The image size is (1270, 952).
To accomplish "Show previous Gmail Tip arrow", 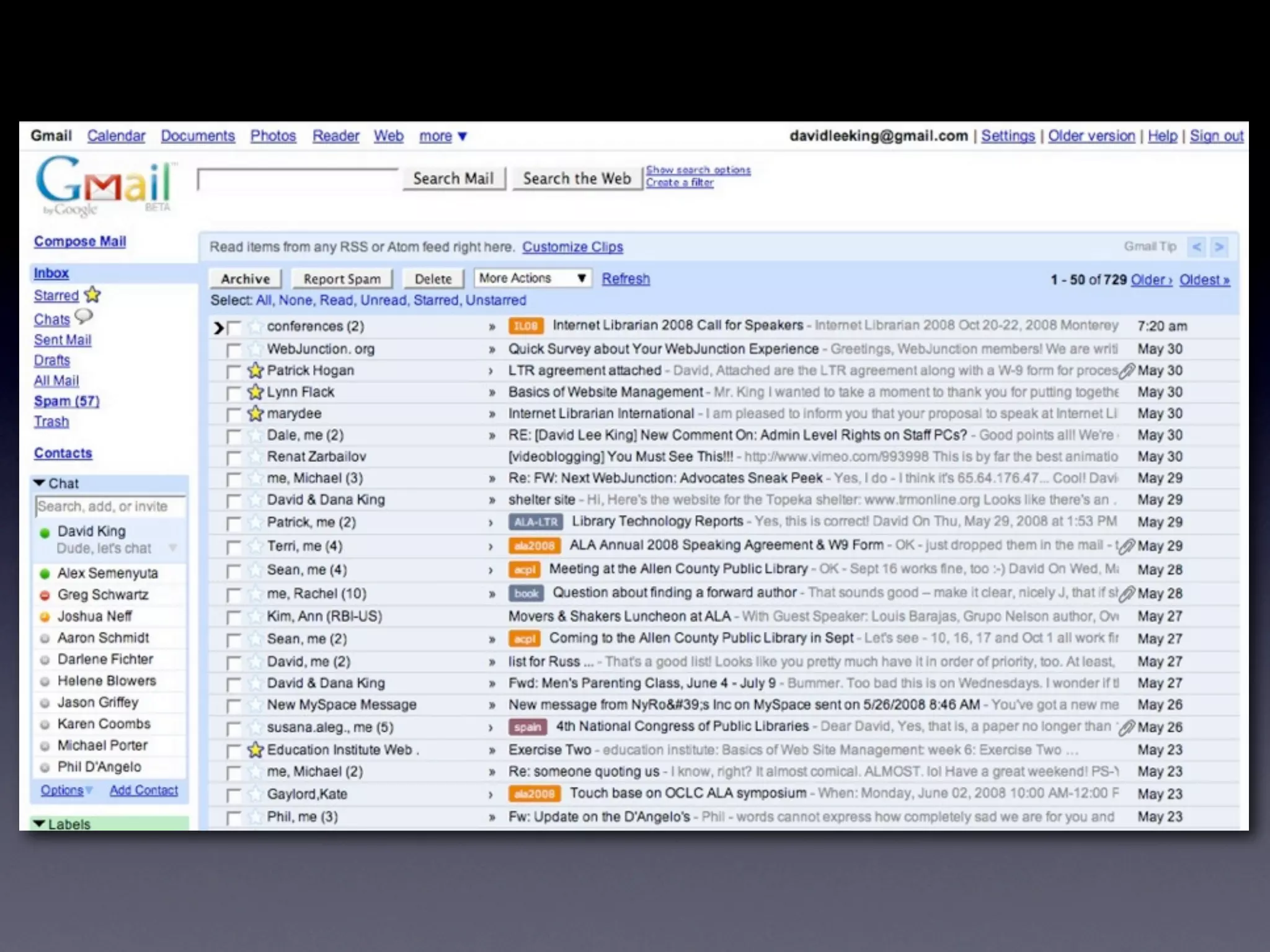I will coord(1197,247).
